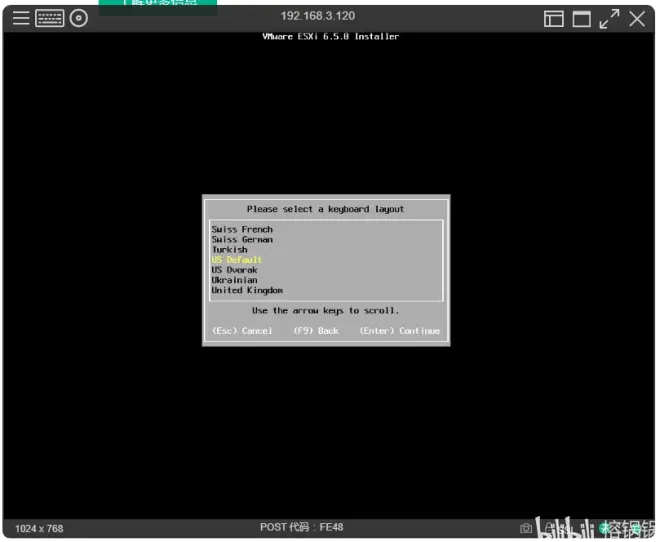Click (Enter) Continue option
The width and height of the screenshot is (660, 542).
[x=399, y=331]
